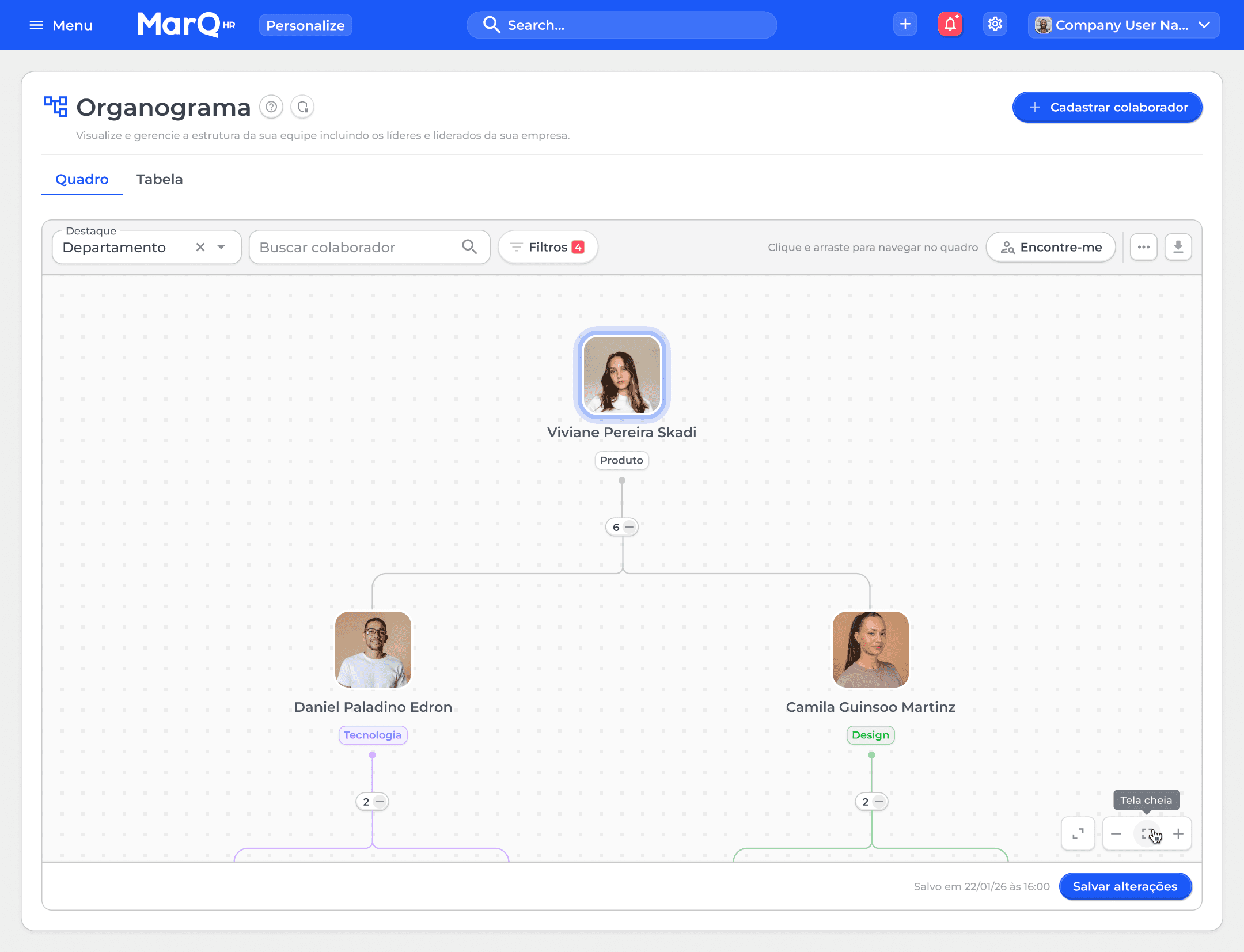Click the search magnifier in Buscar colaborador
This screenshot has width=1244, height=952.
[x=469, y=247]
